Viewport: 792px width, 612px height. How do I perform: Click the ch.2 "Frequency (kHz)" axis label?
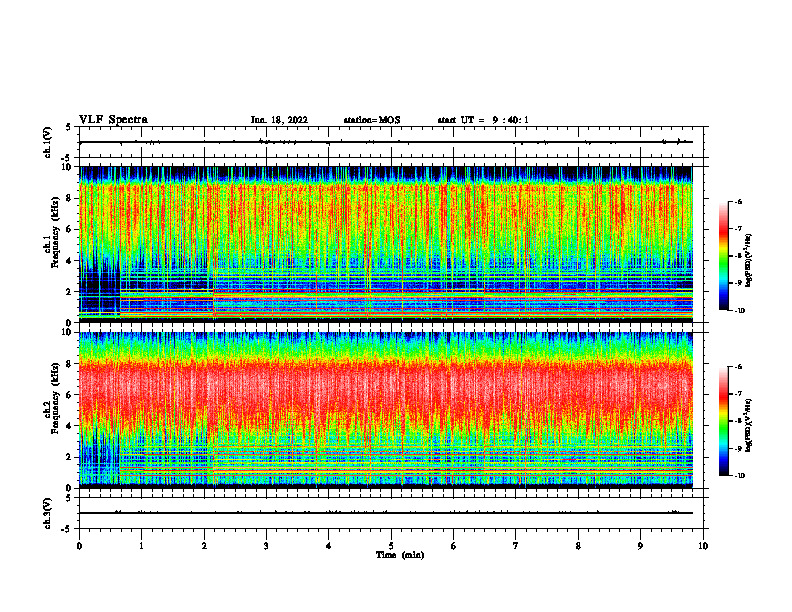(55, 397)
